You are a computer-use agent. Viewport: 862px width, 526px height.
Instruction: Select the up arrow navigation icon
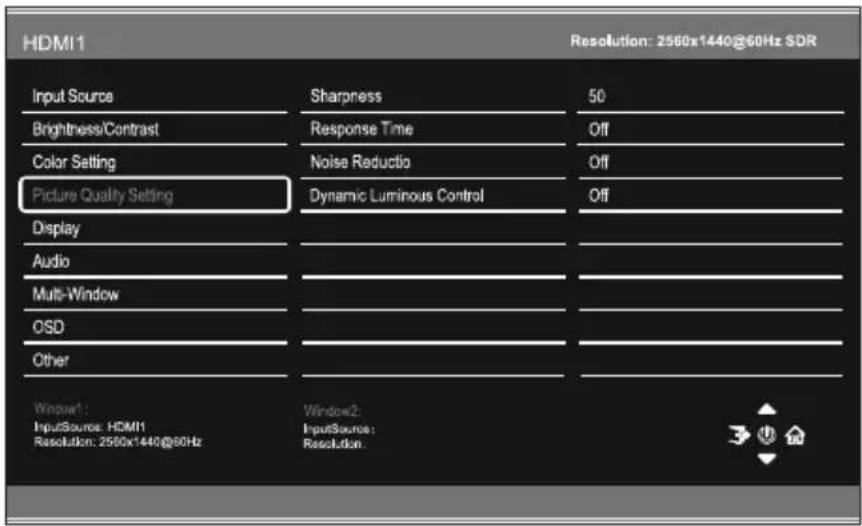[x=766, y=409]
